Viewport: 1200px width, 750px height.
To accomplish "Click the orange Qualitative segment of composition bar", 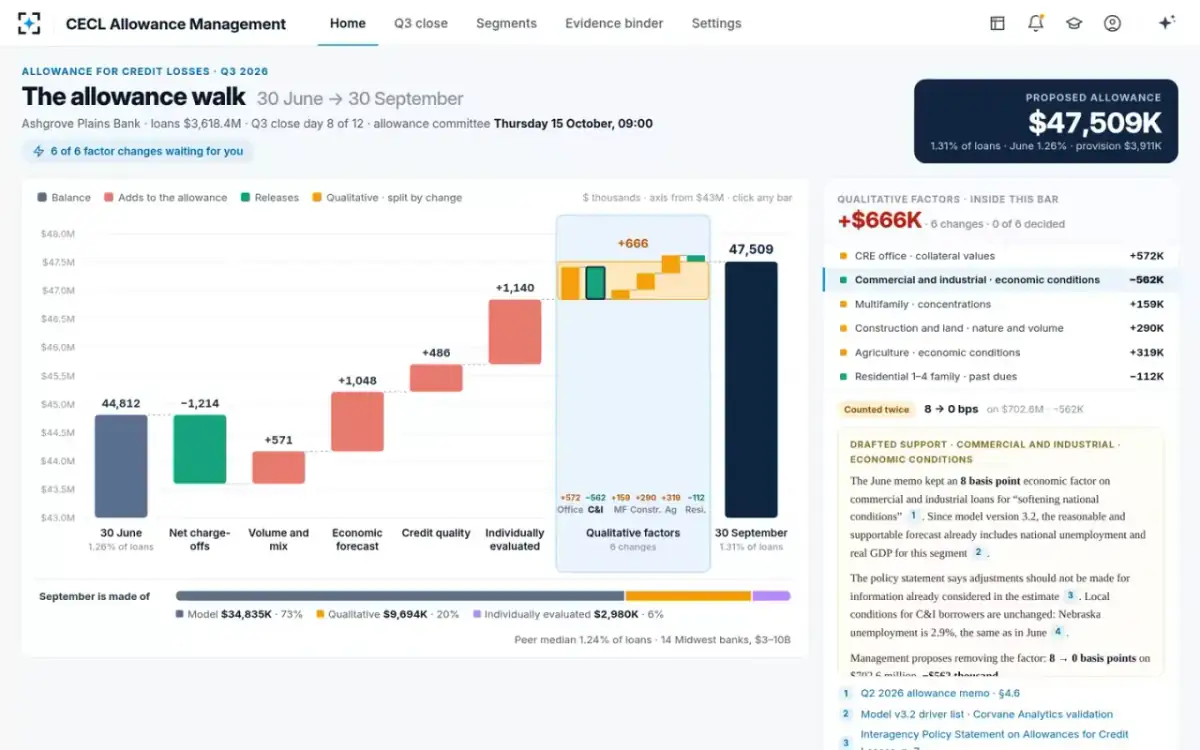I will tap(688, 596).
